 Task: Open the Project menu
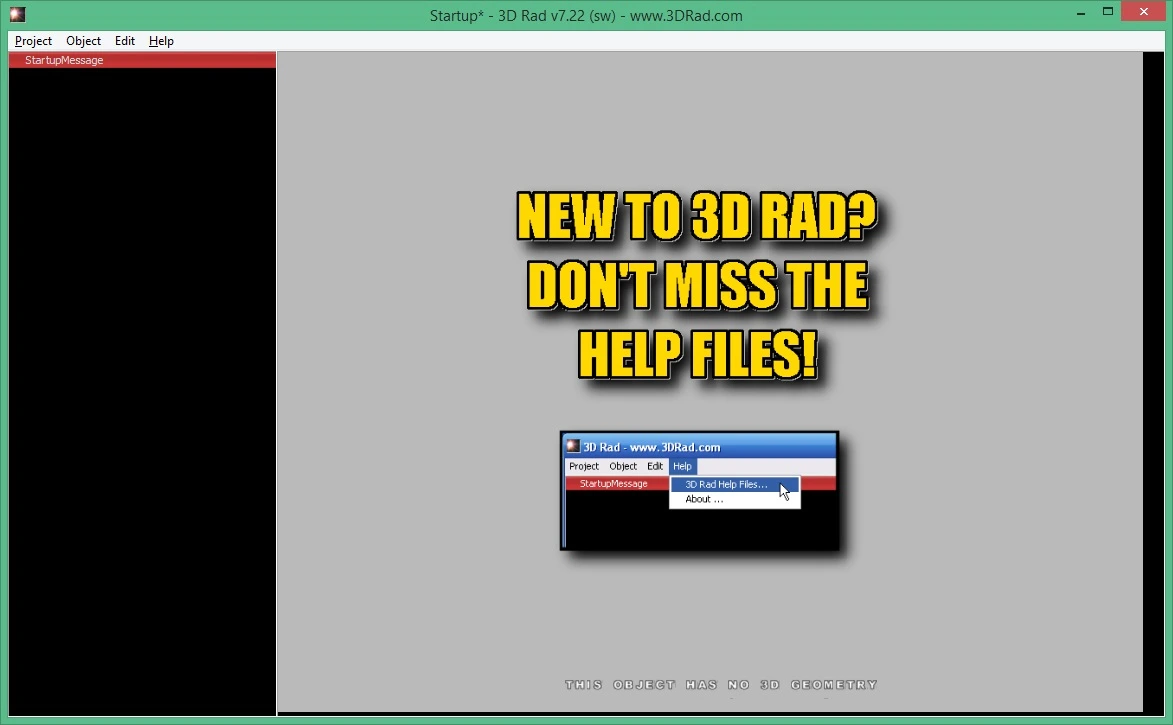coord(33,41)
